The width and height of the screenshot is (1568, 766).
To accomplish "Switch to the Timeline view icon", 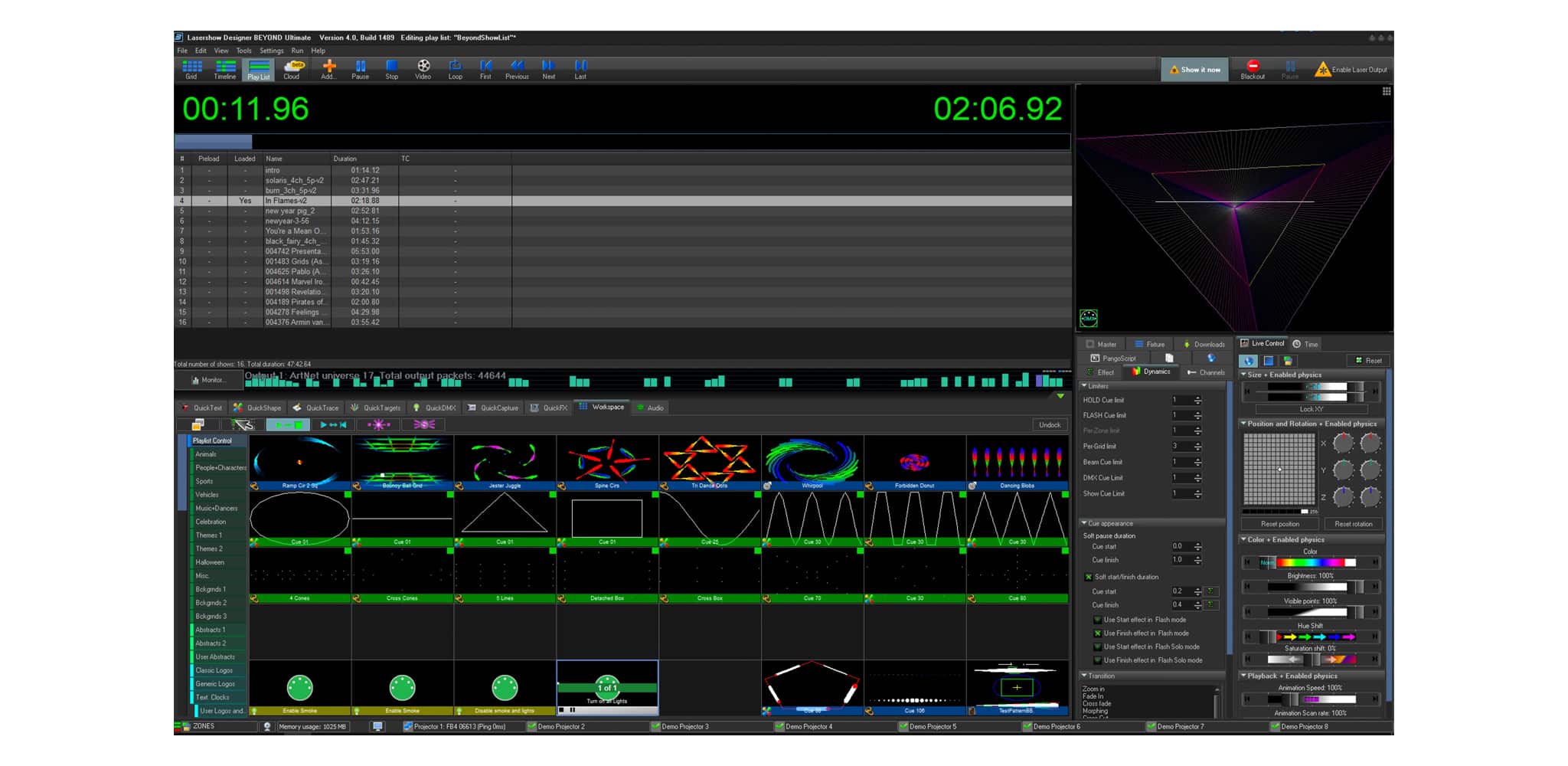I will pos(224,67).
